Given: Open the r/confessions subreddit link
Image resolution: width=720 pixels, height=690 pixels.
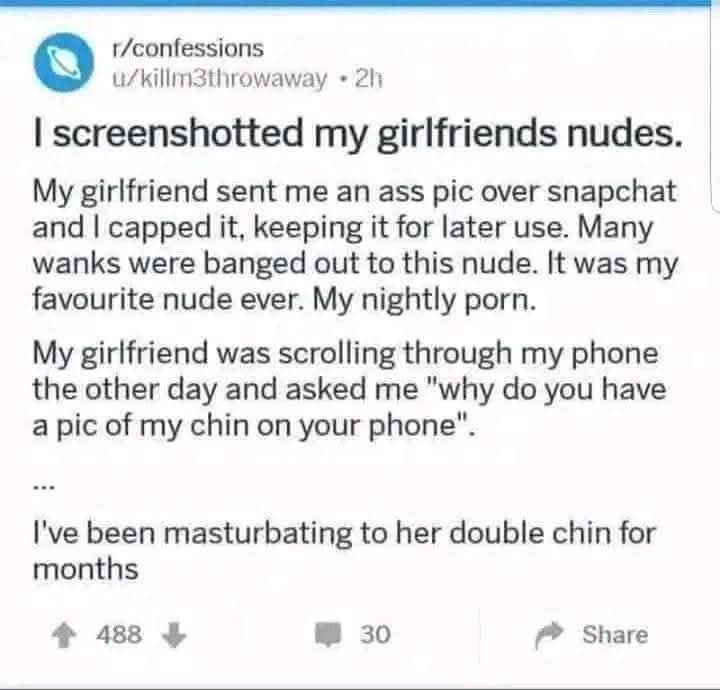Looking at the screenshot, I should [188, 49].
